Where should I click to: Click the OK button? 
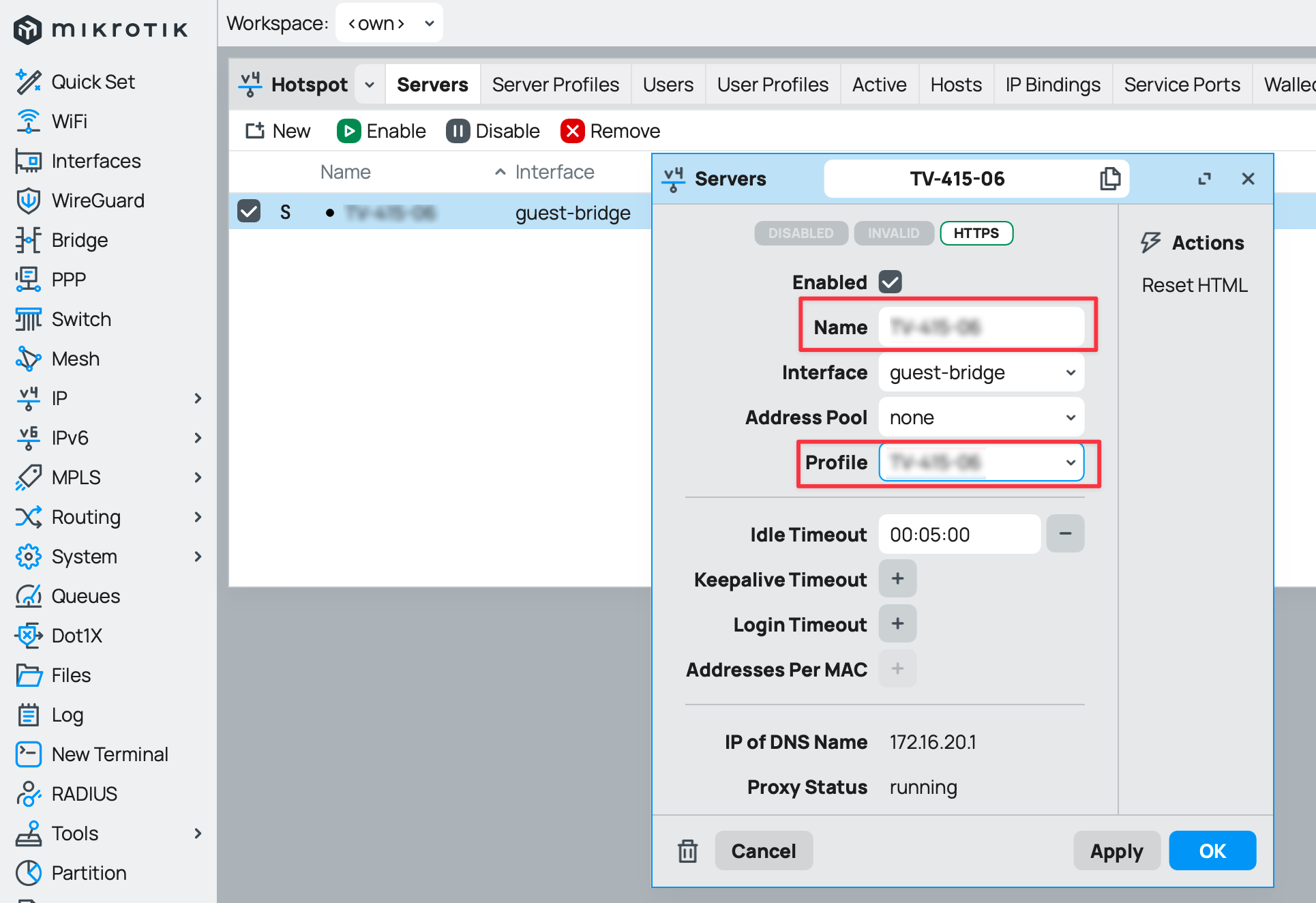point(1212,851)
